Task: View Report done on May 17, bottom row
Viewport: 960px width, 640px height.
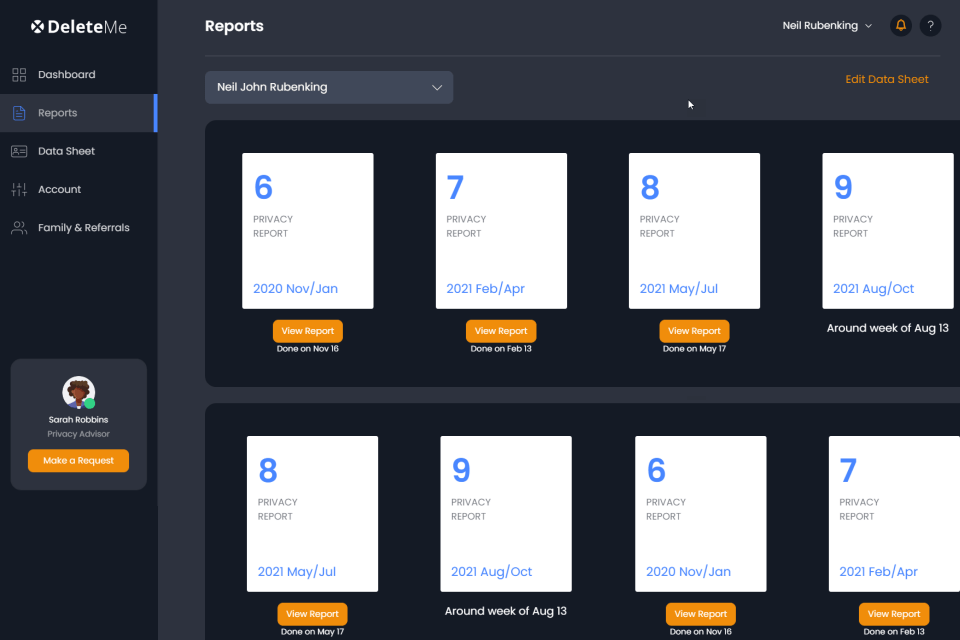Action: [312, 614]
